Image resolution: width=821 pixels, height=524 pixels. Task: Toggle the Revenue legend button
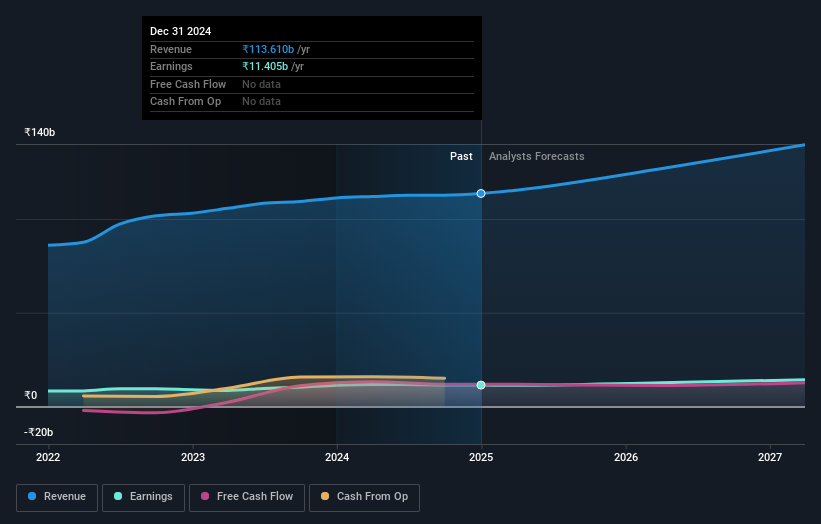[57, 497]
